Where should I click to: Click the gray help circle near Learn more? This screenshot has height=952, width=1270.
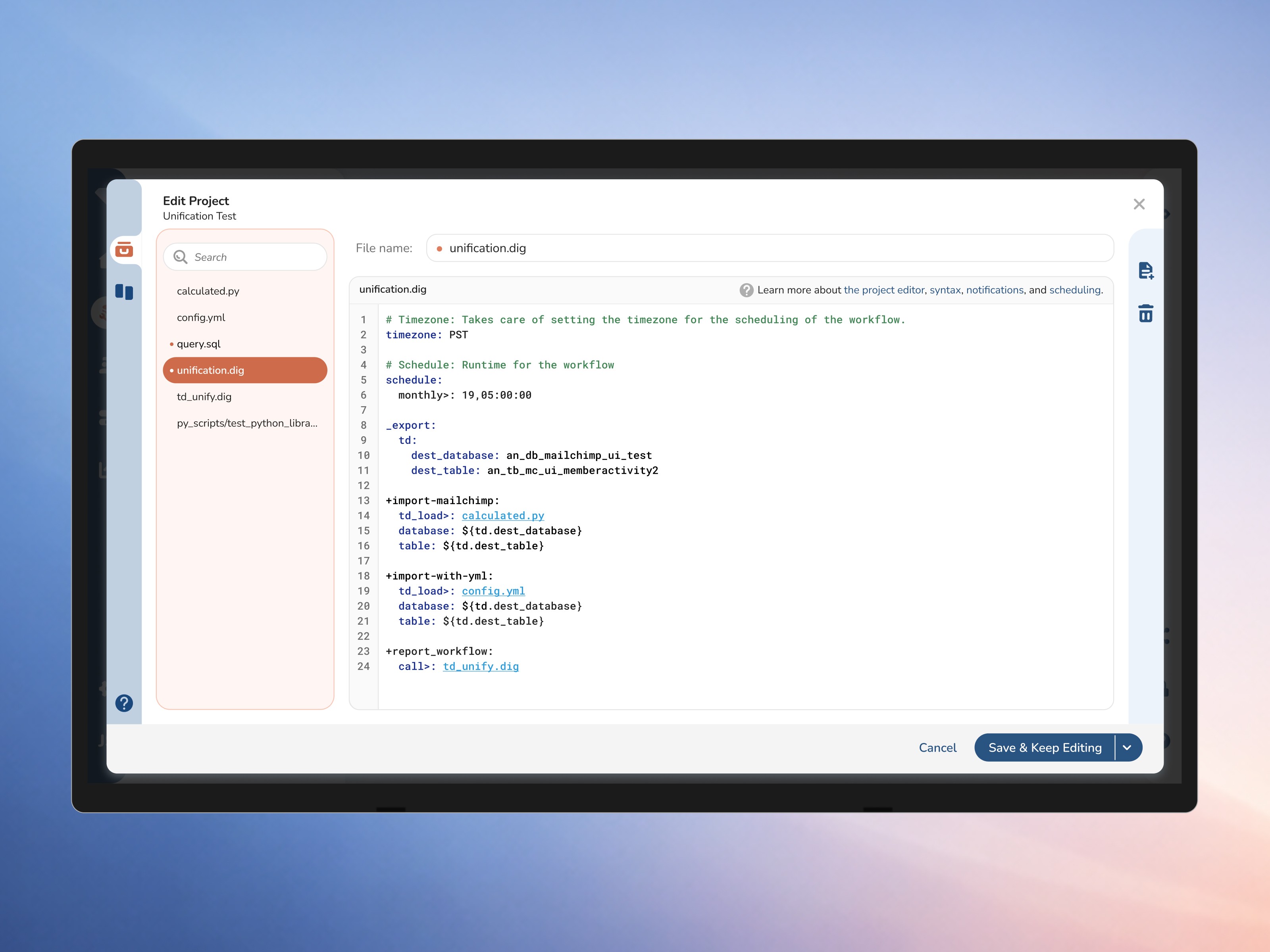point(746,290)
